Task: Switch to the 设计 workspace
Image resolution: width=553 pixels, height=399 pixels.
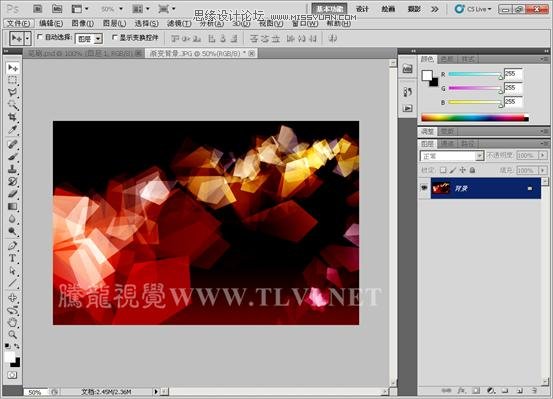Action: [x=362, y=9]
